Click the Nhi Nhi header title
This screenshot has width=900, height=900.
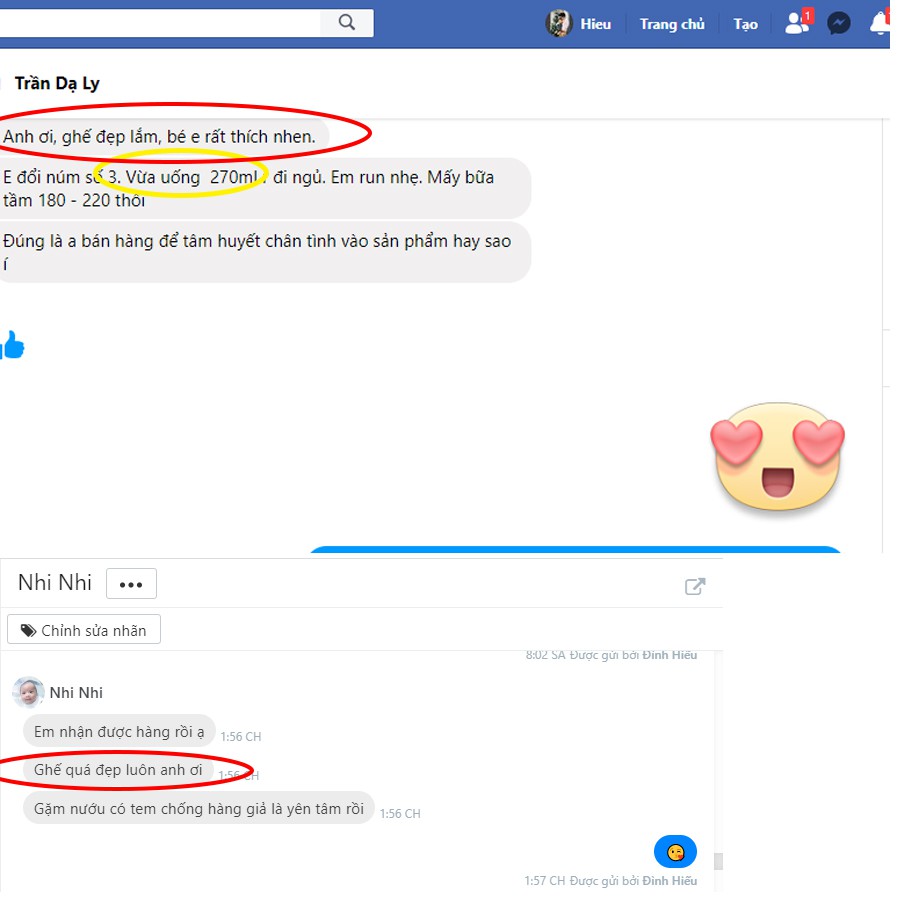click(55, 583)
